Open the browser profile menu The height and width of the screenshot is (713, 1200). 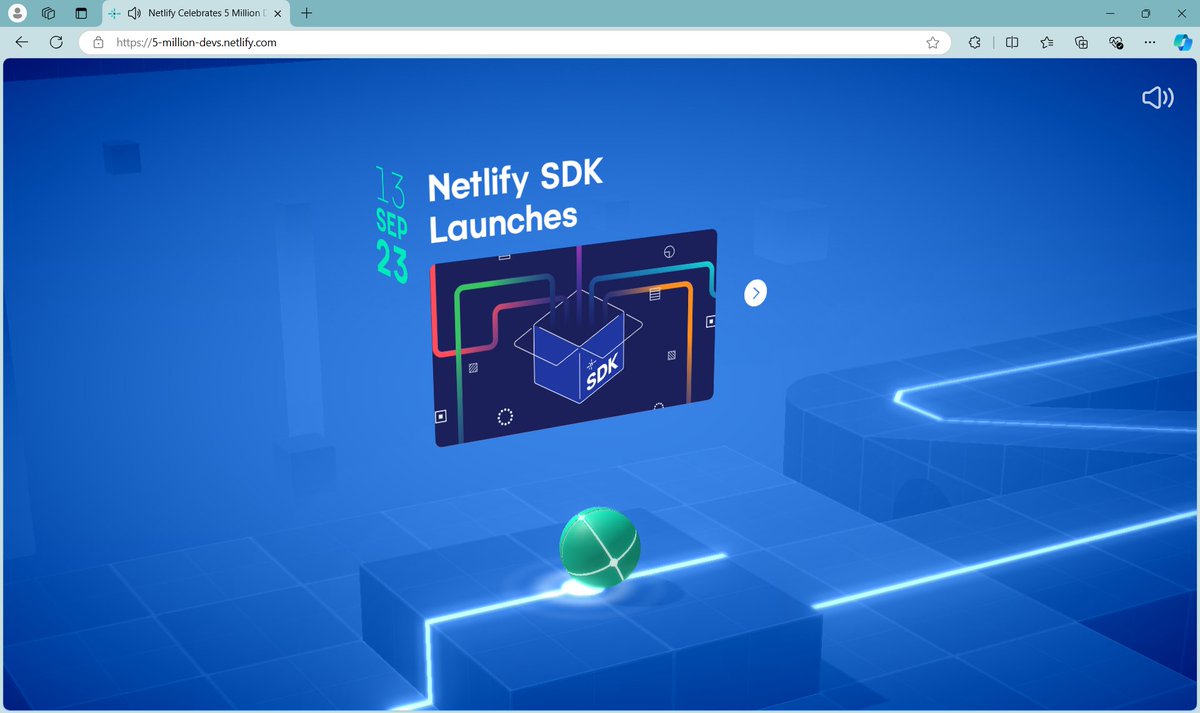[16, 13]
